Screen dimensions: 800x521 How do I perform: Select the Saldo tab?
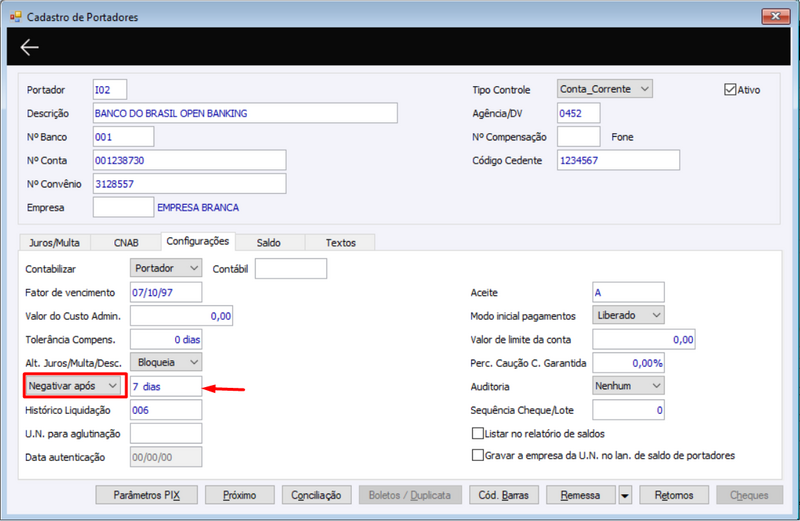[269, 242]
